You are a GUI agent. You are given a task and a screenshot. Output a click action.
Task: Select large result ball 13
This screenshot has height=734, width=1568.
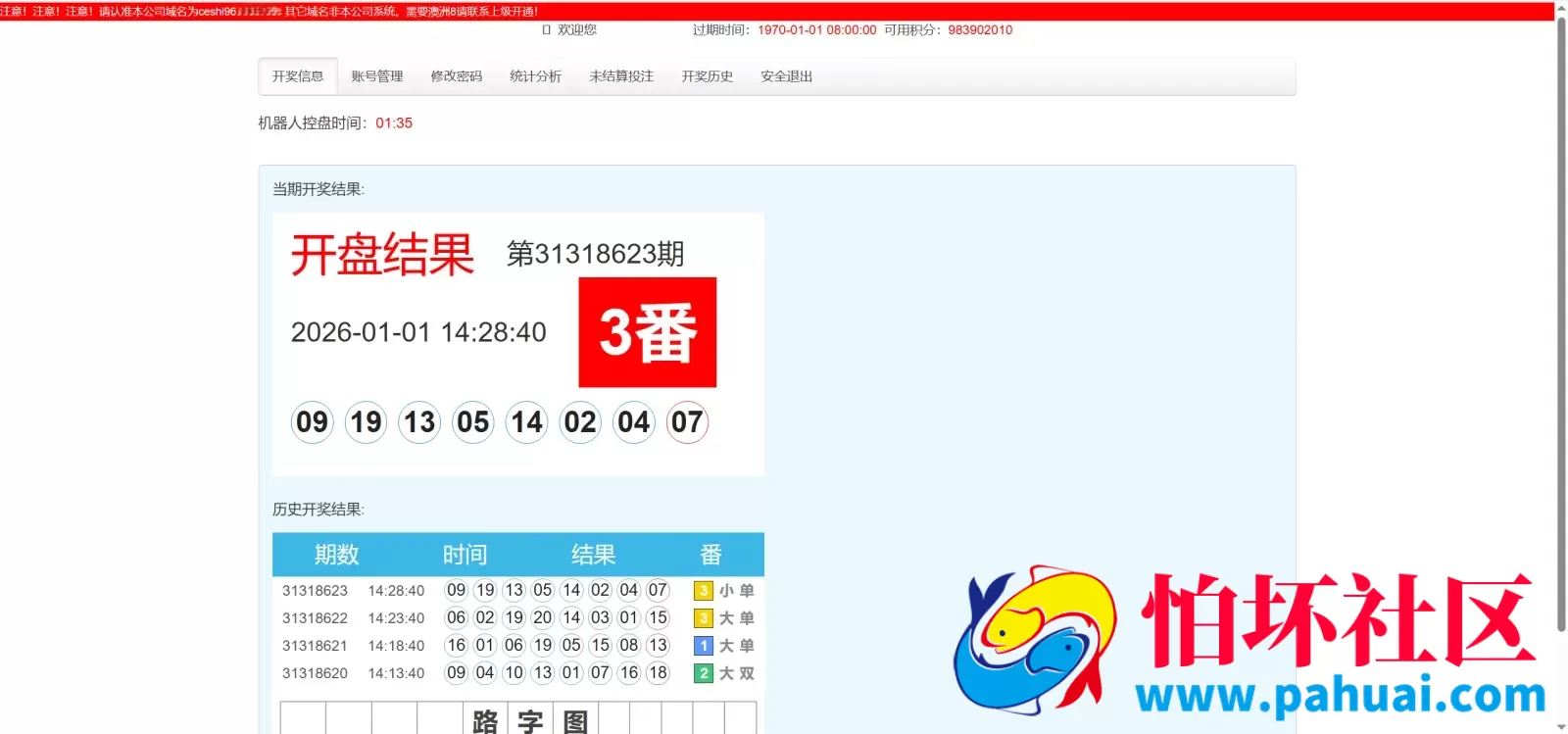click(419, 422)
